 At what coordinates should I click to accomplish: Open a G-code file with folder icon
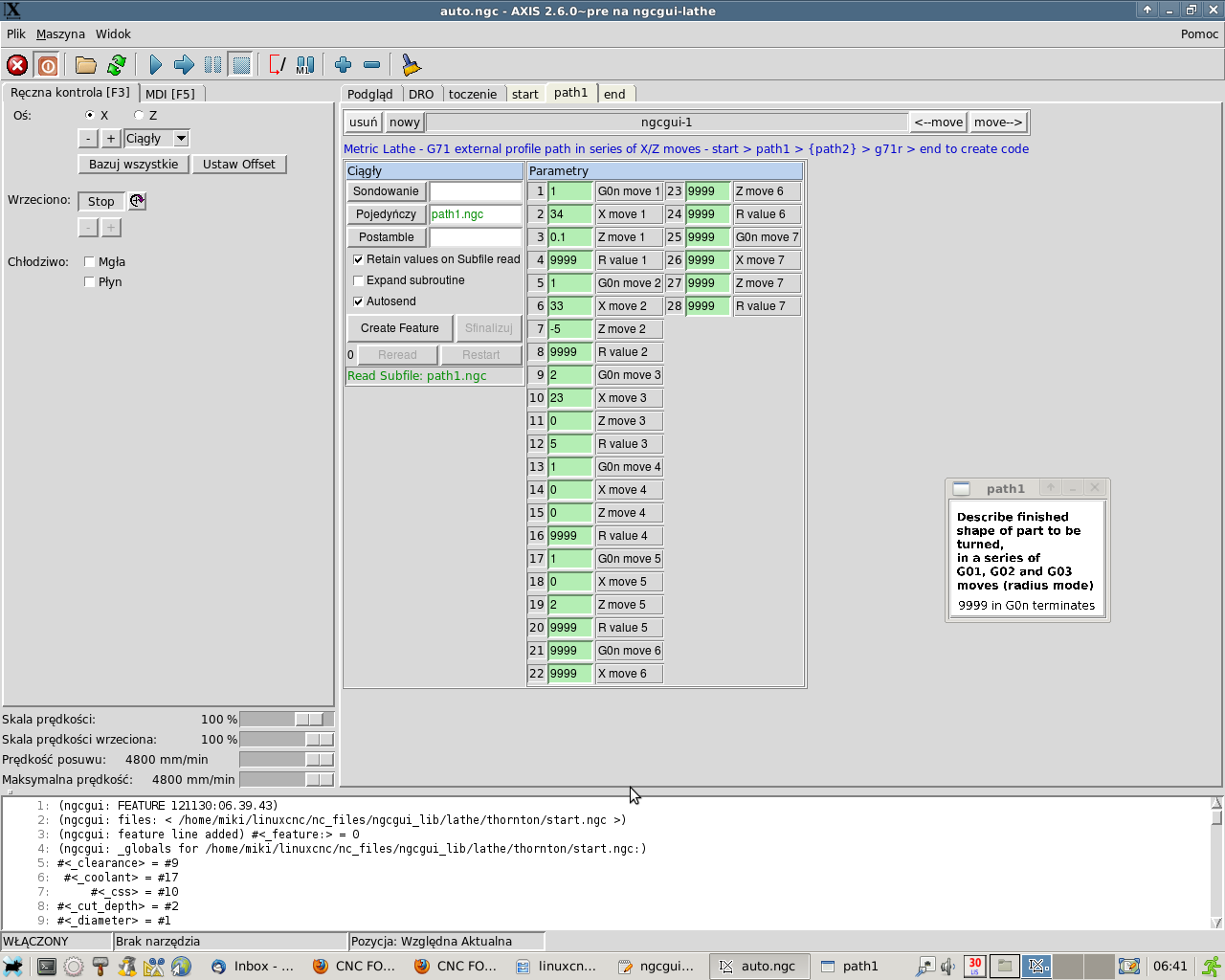point(86,65)
